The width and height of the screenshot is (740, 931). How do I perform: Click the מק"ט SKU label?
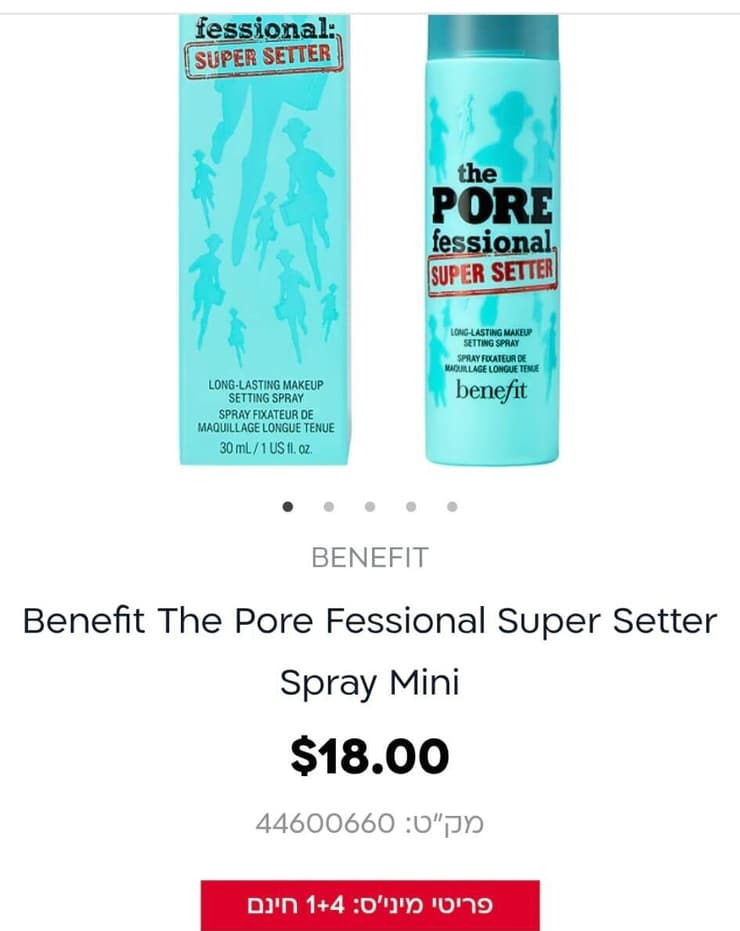[444, 824]
